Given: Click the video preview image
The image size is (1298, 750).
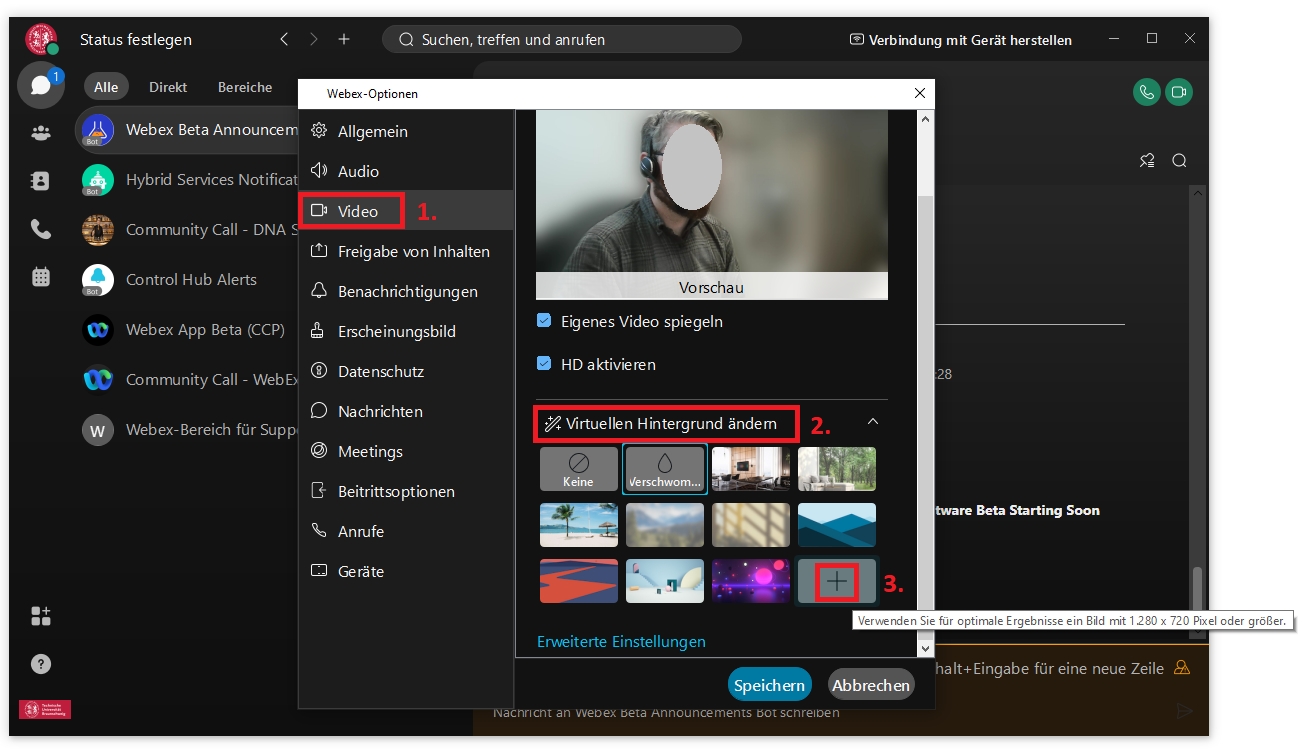Looking at the screenshot, I should [x=712, y=205].
